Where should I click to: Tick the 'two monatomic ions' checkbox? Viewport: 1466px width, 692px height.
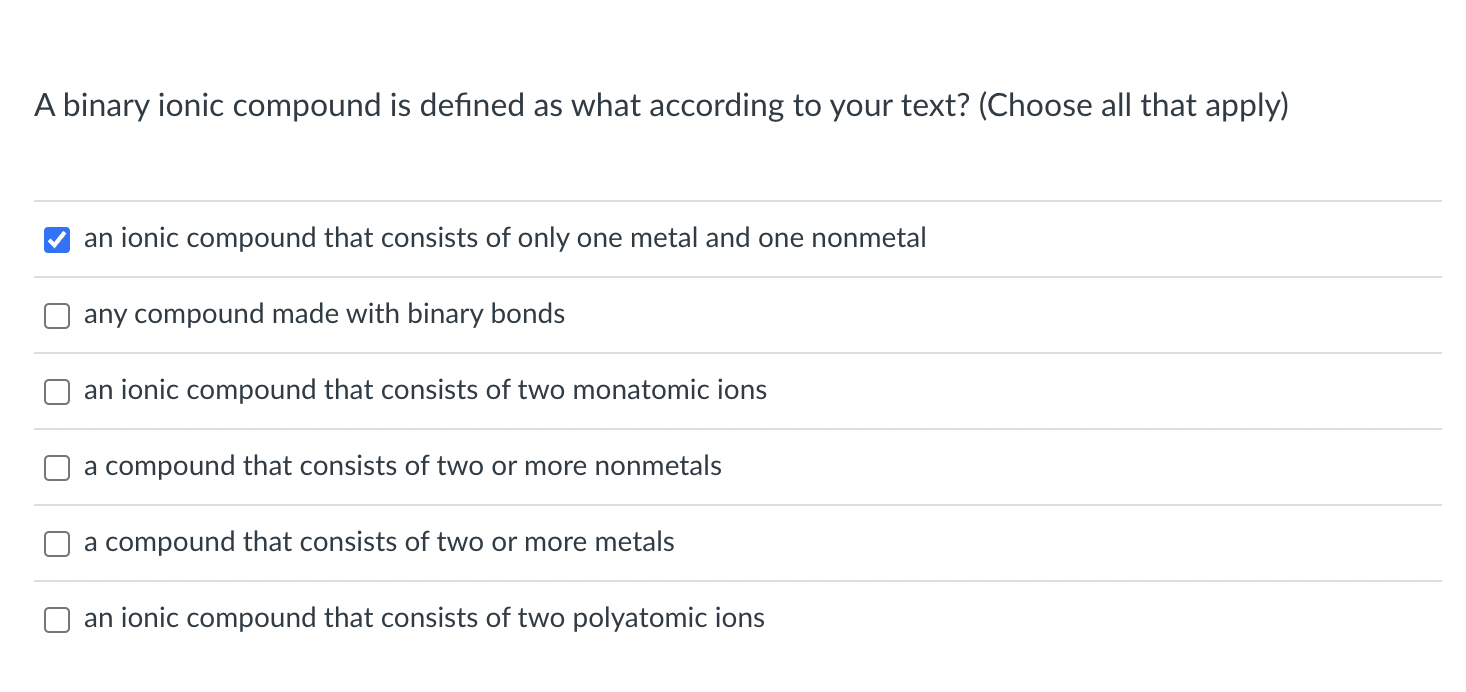pos(57,392)
